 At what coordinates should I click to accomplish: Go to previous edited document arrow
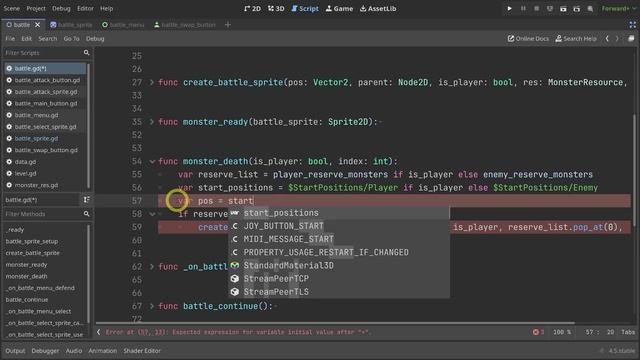point(607,39)
